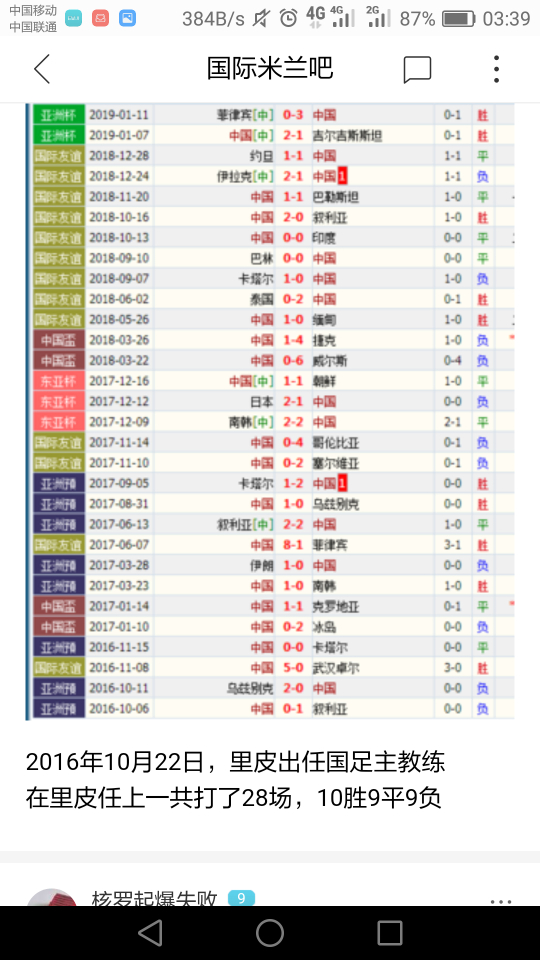Image resolution: width=540 pixels, height=960 pixels.
Task: Tap the commenter avatar thumbnail
Action: pyautogui.click(x=53, y=898)
